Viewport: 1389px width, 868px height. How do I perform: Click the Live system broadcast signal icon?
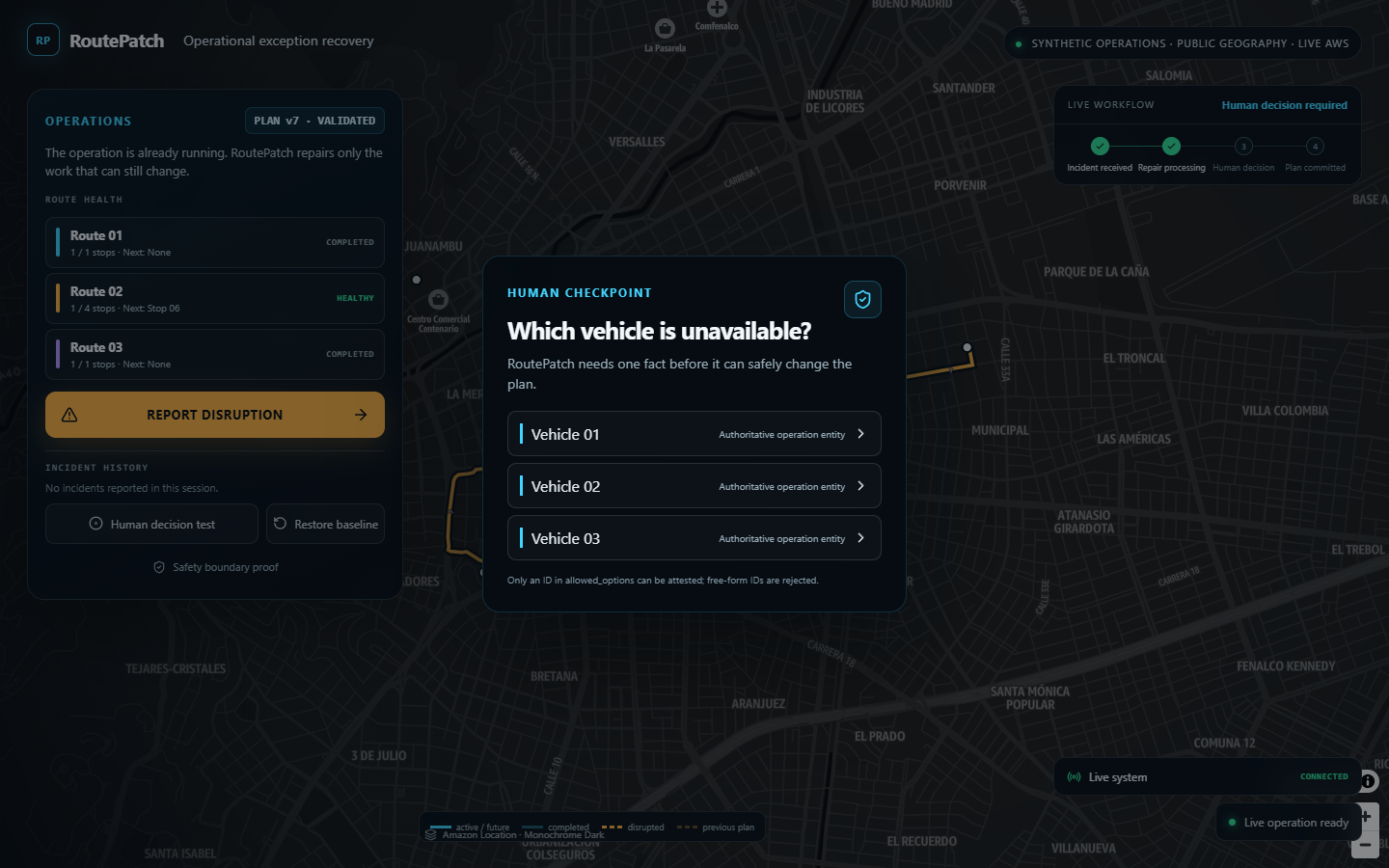tap(1074, 777)
